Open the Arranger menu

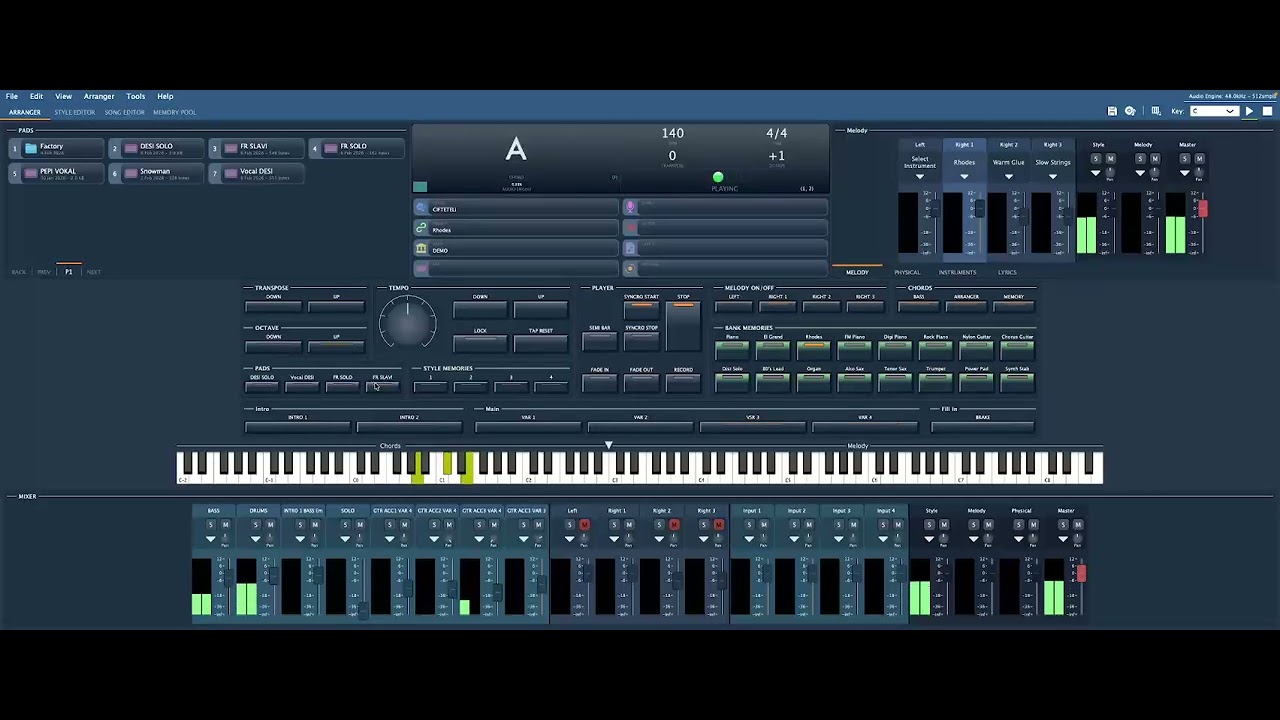(99, 96)
